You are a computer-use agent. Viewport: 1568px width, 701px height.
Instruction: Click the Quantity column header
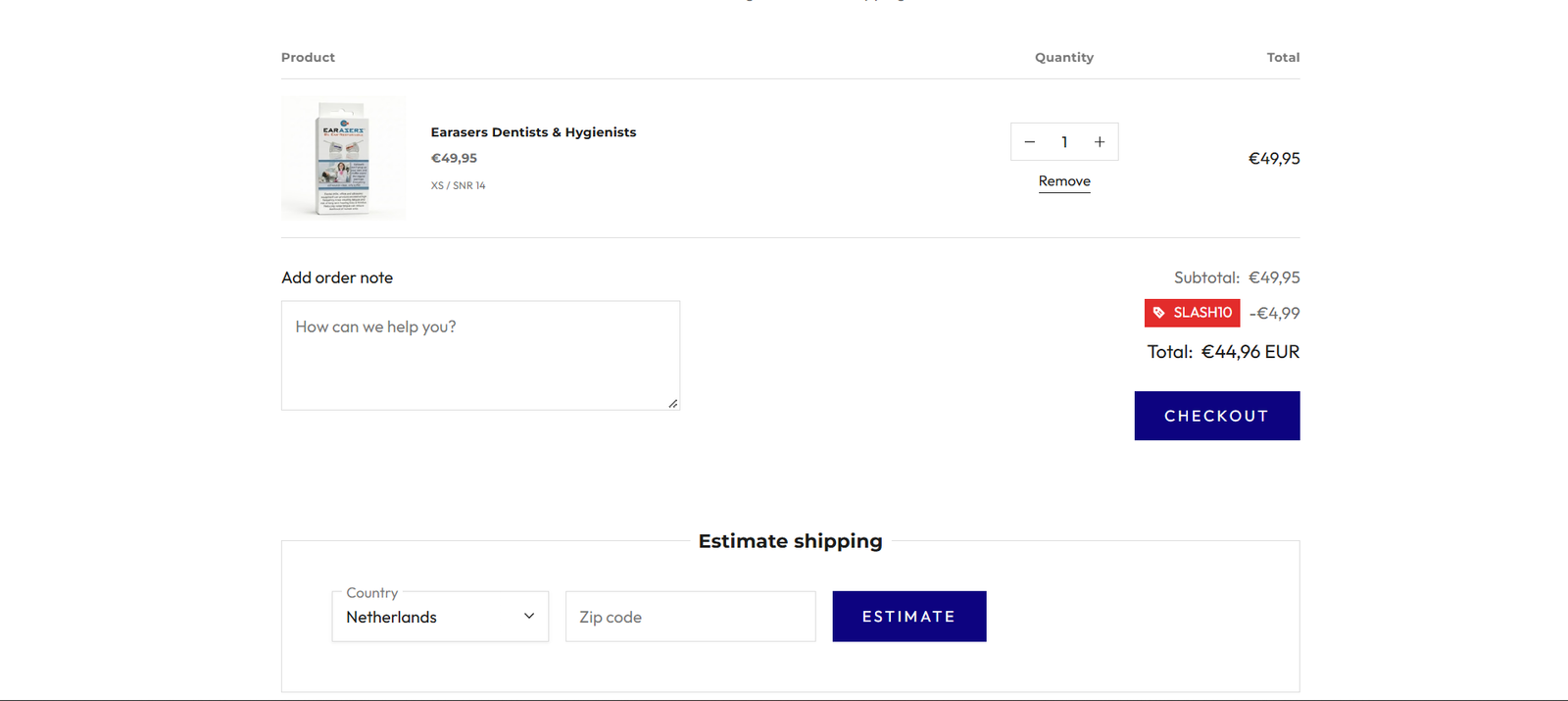(1064, 58)
